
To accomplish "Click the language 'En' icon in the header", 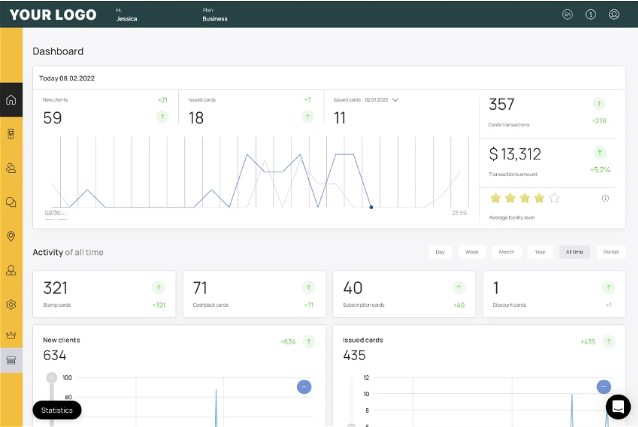I will coord(567,15).
